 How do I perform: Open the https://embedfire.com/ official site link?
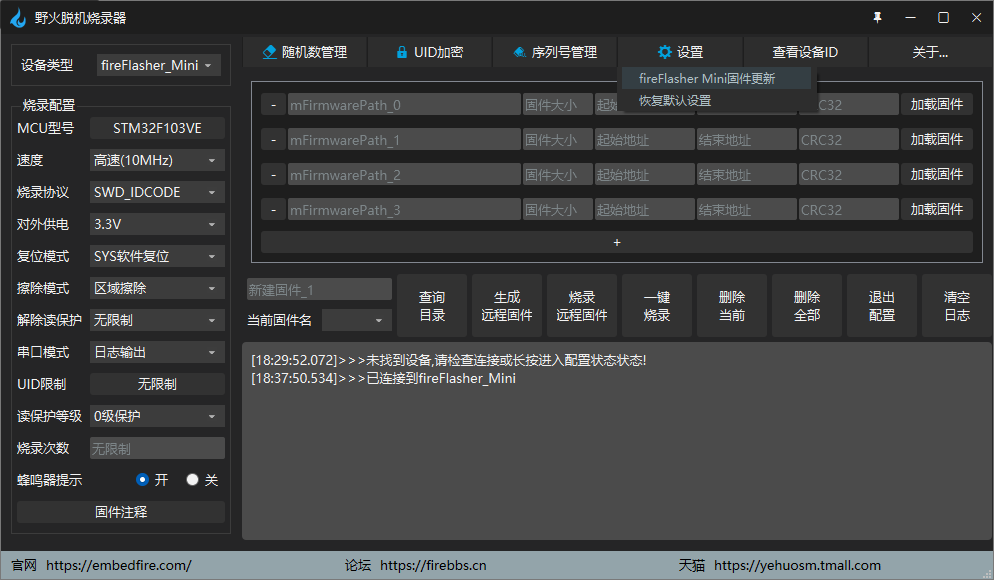119,565
